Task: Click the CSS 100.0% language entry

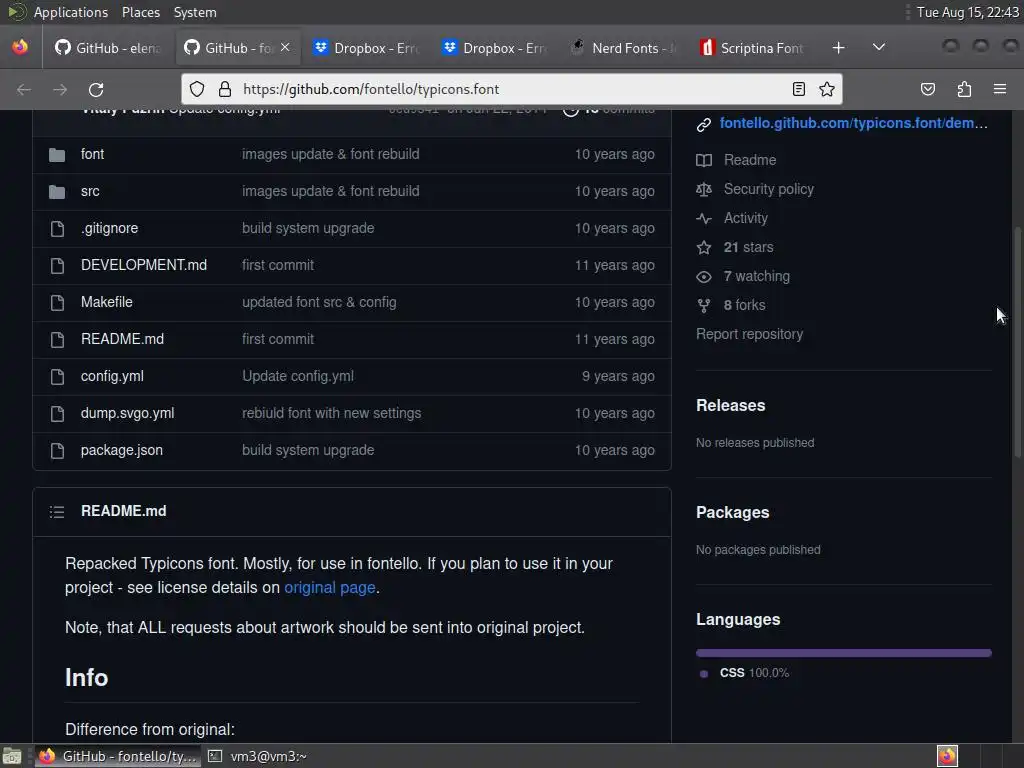Action: coord(744,673)
